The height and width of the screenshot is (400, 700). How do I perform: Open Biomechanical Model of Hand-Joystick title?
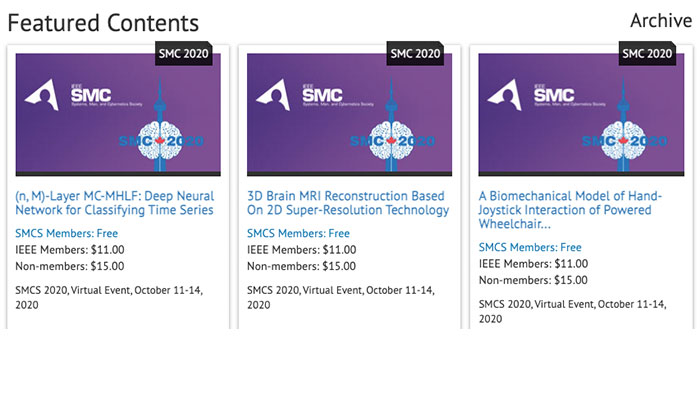click(570, 210)
